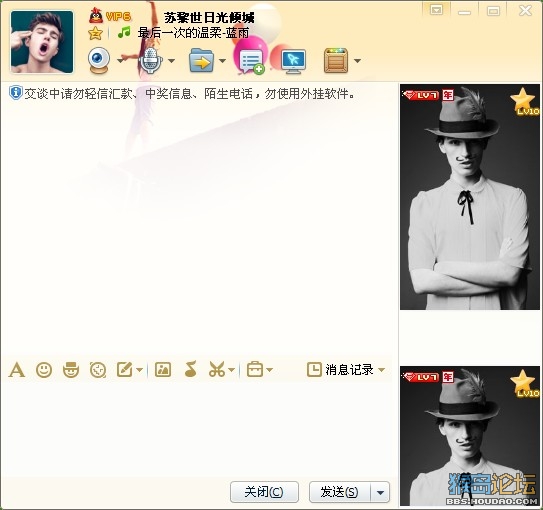Viewport: 543px width, 510px height.
Task: Open the applications crate icon
Action: coord(336,61)
